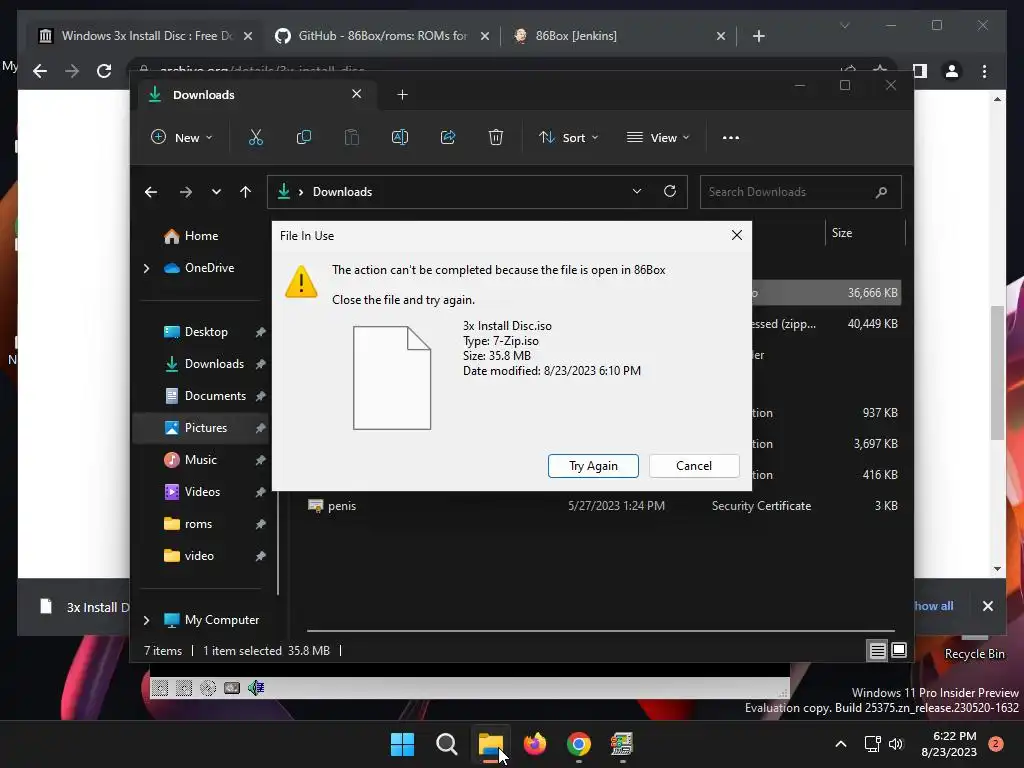Open the New dropdown in Explorer toolbar

click(182, 138)
